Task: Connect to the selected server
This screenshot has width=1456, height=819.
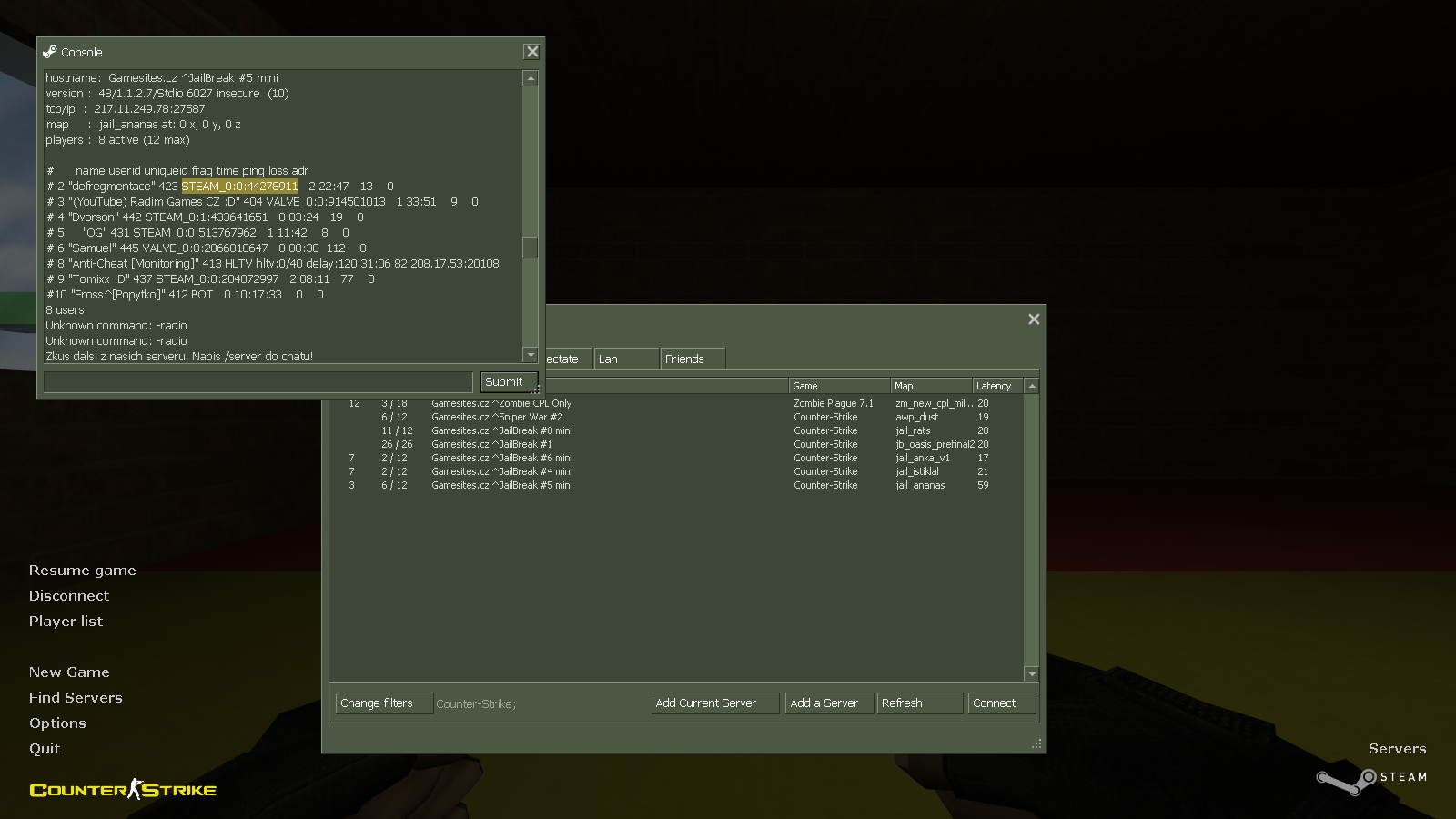Action: click(x=1001, y=703)
